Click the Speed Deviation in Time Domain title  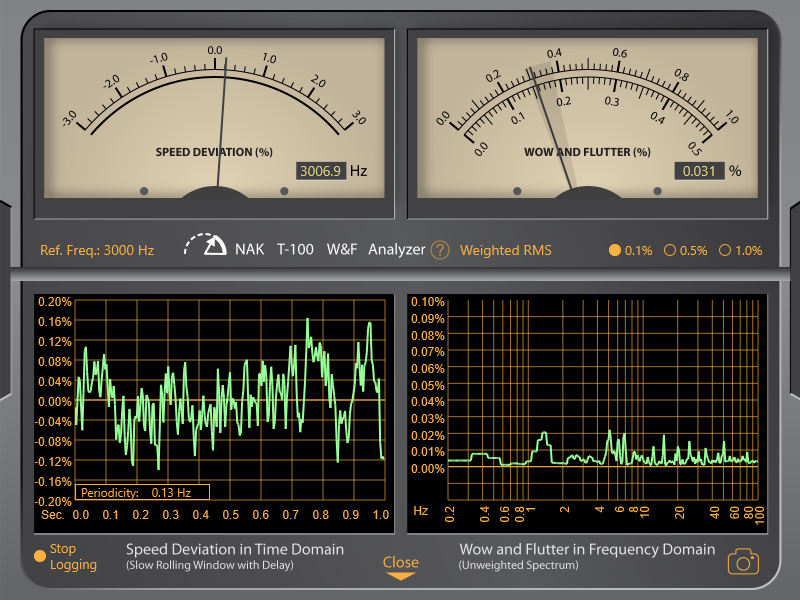point(235,549)
